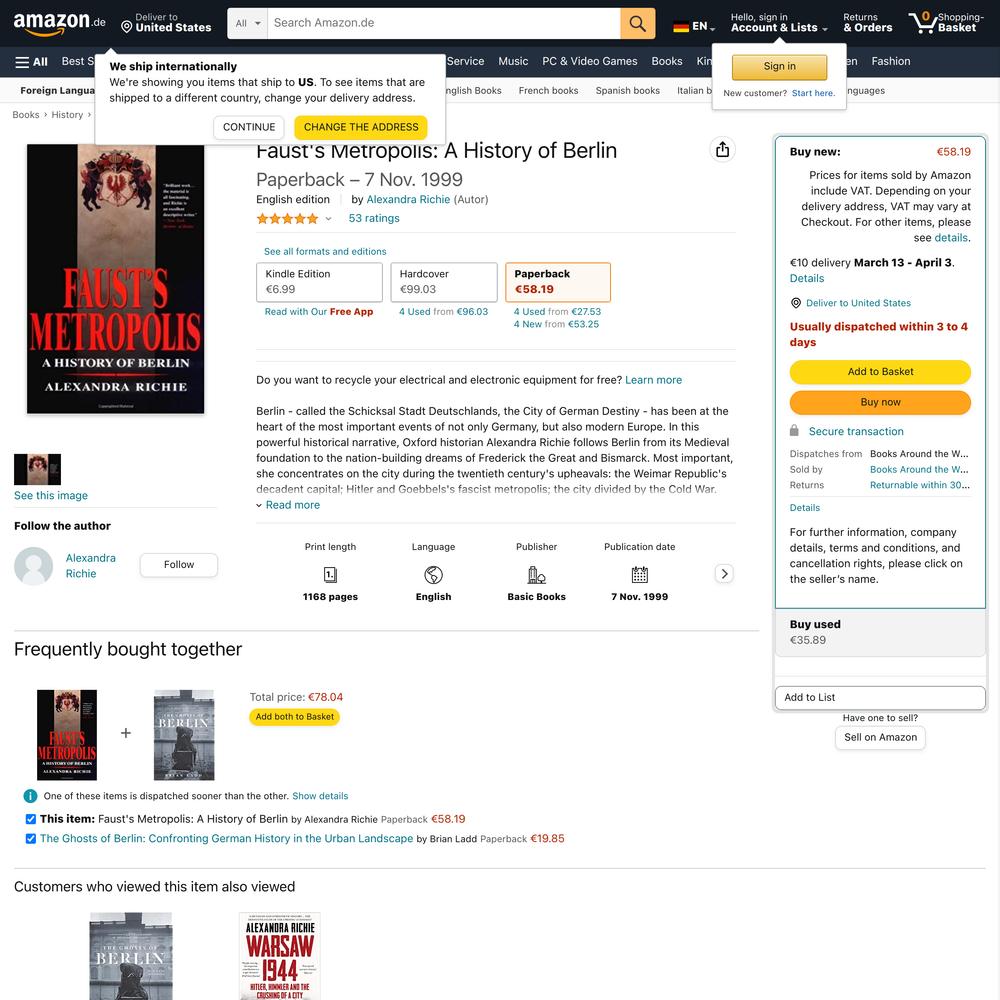Click the orange search magnifier button
The height and width of the screenshot is (1000, 1000).
point(637,24)
